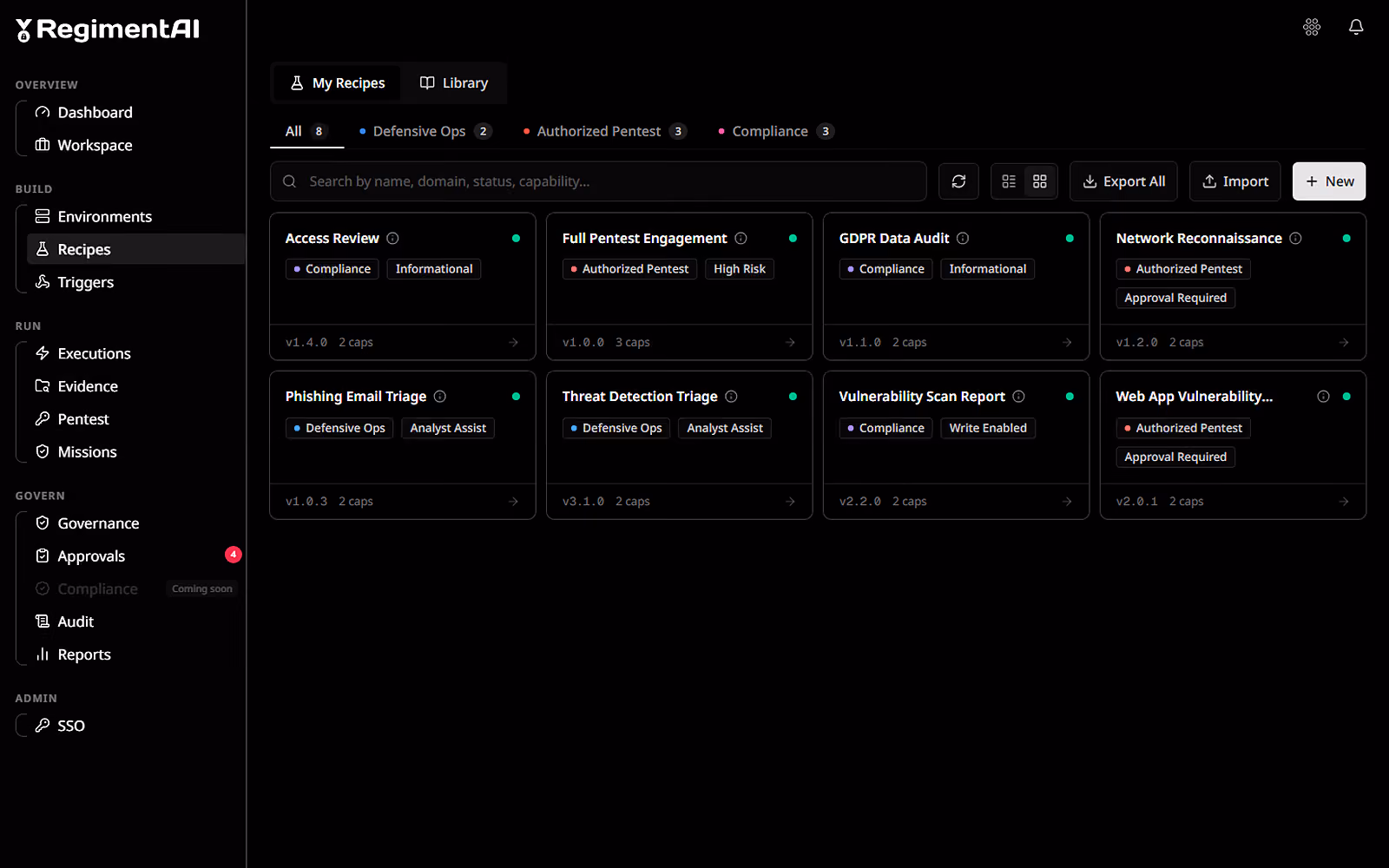Filter by Defensive Ops category
The image size is (1389, 868).
pyautogui.click(x=425, y=131)
